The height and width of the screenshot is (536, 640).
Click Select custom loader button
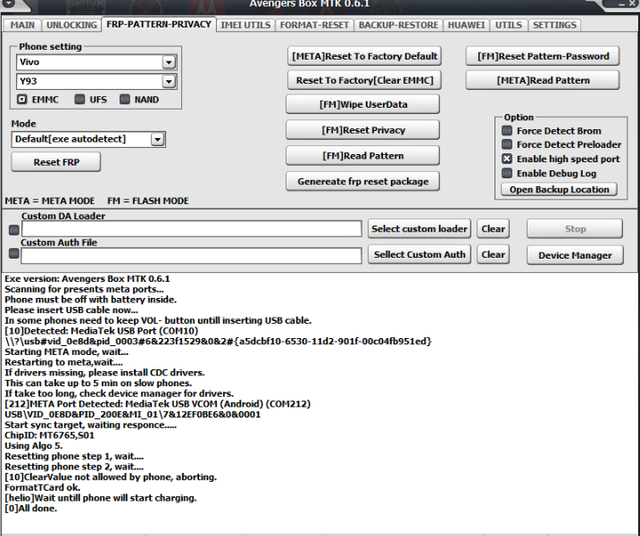click(419, 229)
